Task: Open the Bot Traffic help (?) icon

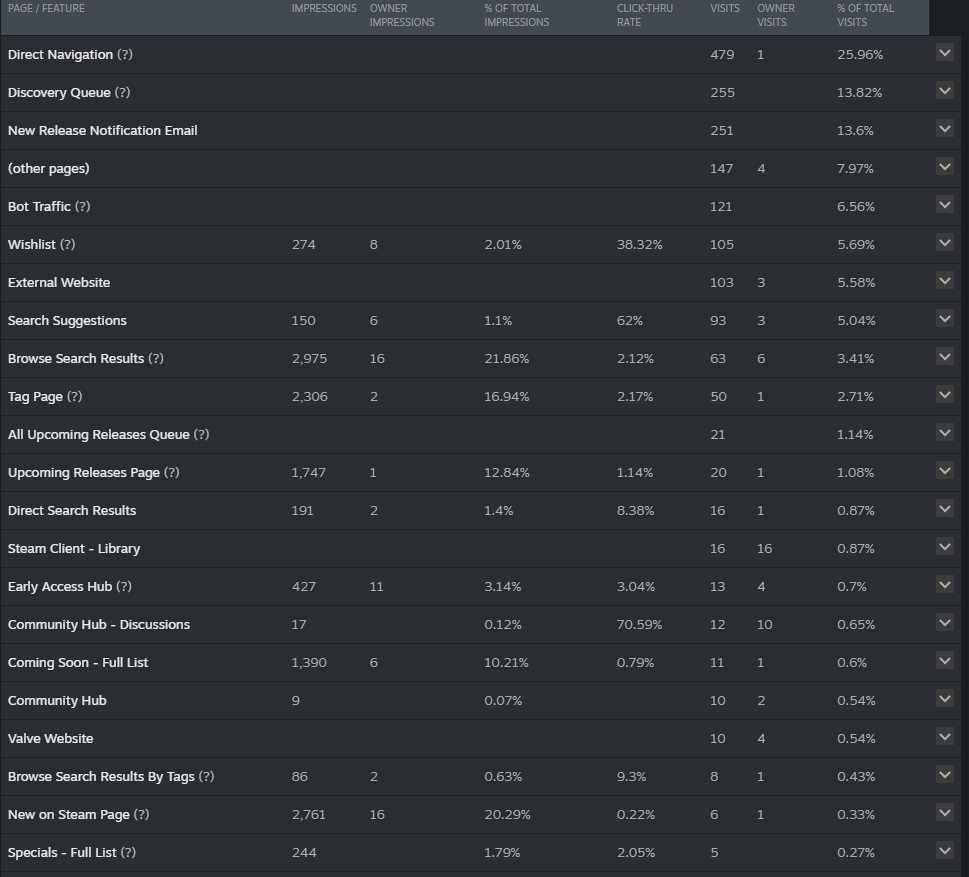Action: [82, 206]
